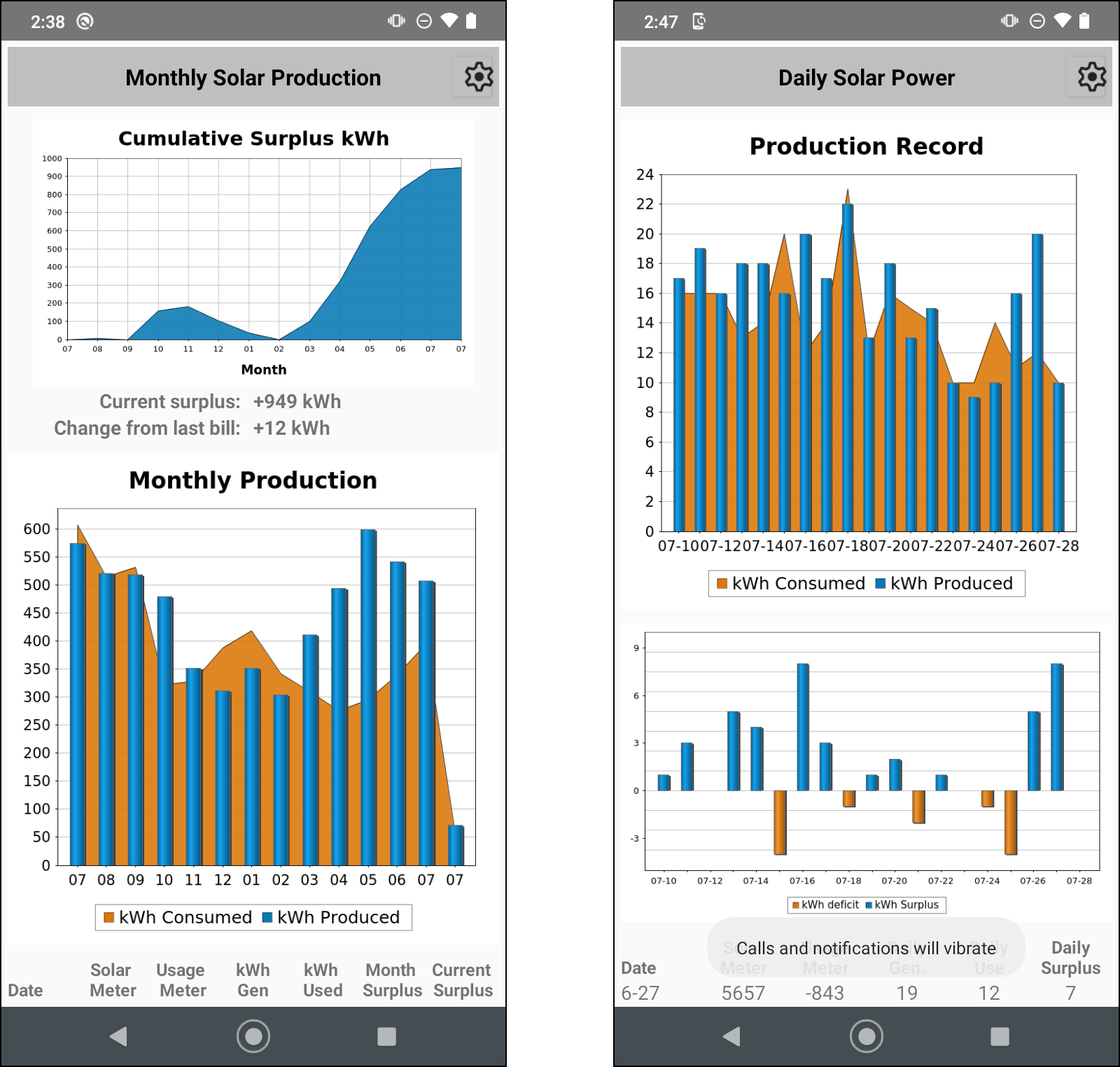
Task: Click the do-not-disturb icon in right status bar
Action: pyautogui.click(x=1037, y=21)
